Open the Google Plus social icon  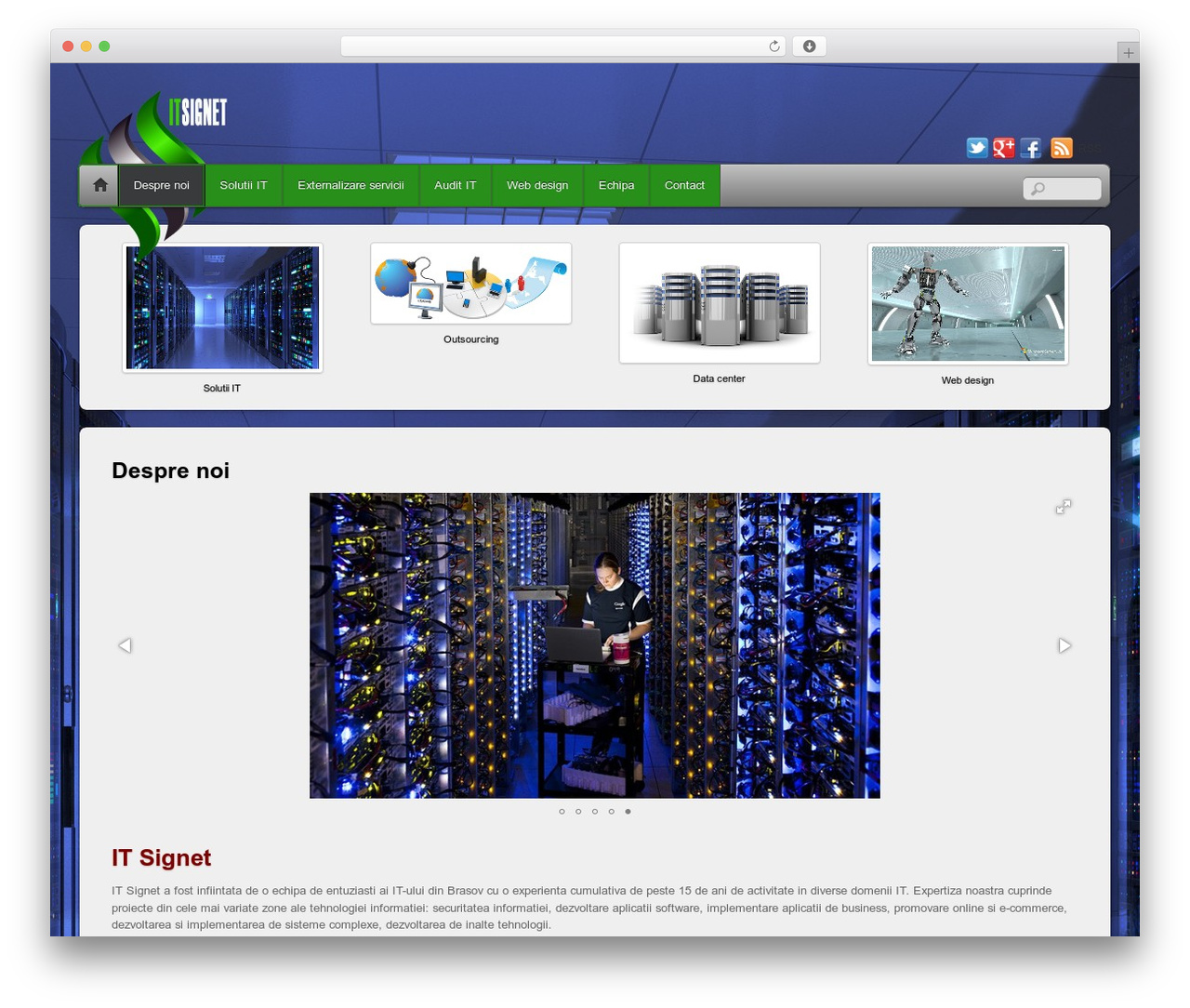(1004, 148)
